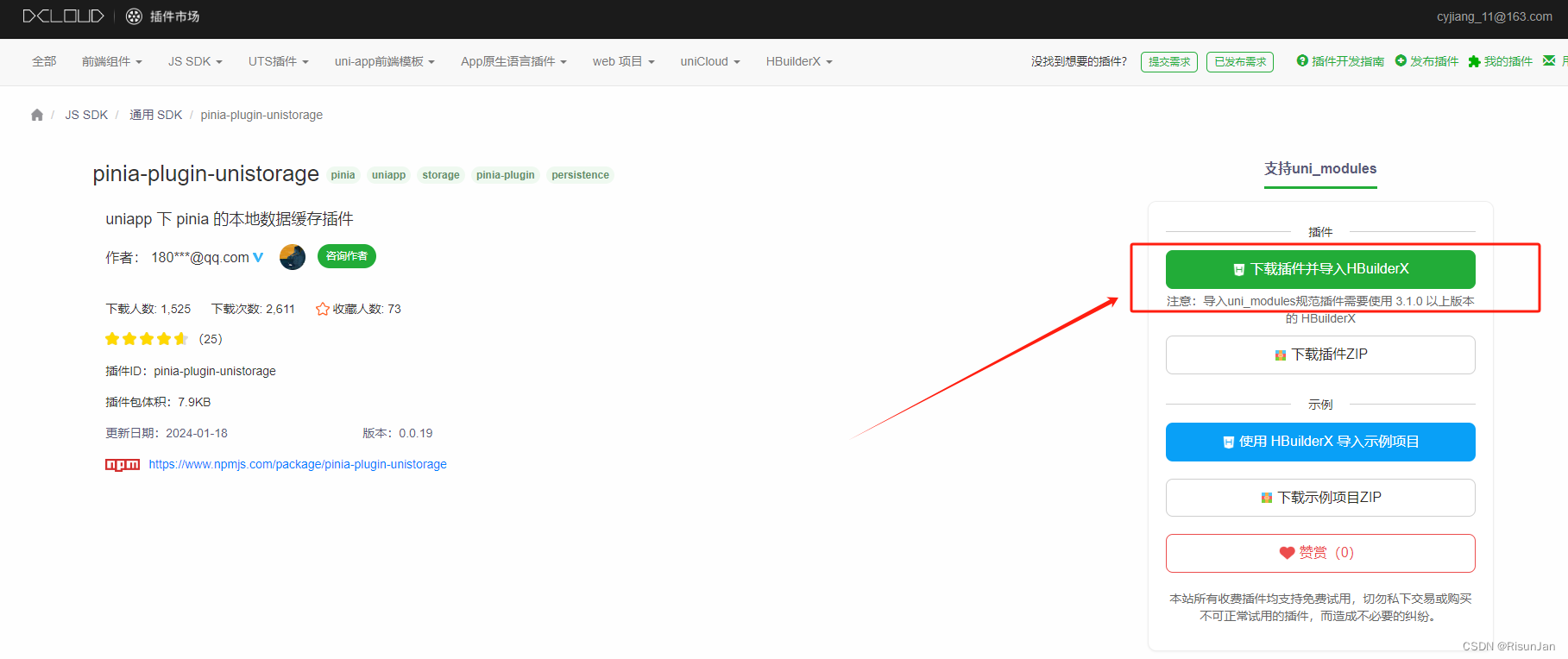Viewport: 1568px width, 659px height.
Task: Expand the JS SDK dropdown menu
Action: (x=195, y=61)
